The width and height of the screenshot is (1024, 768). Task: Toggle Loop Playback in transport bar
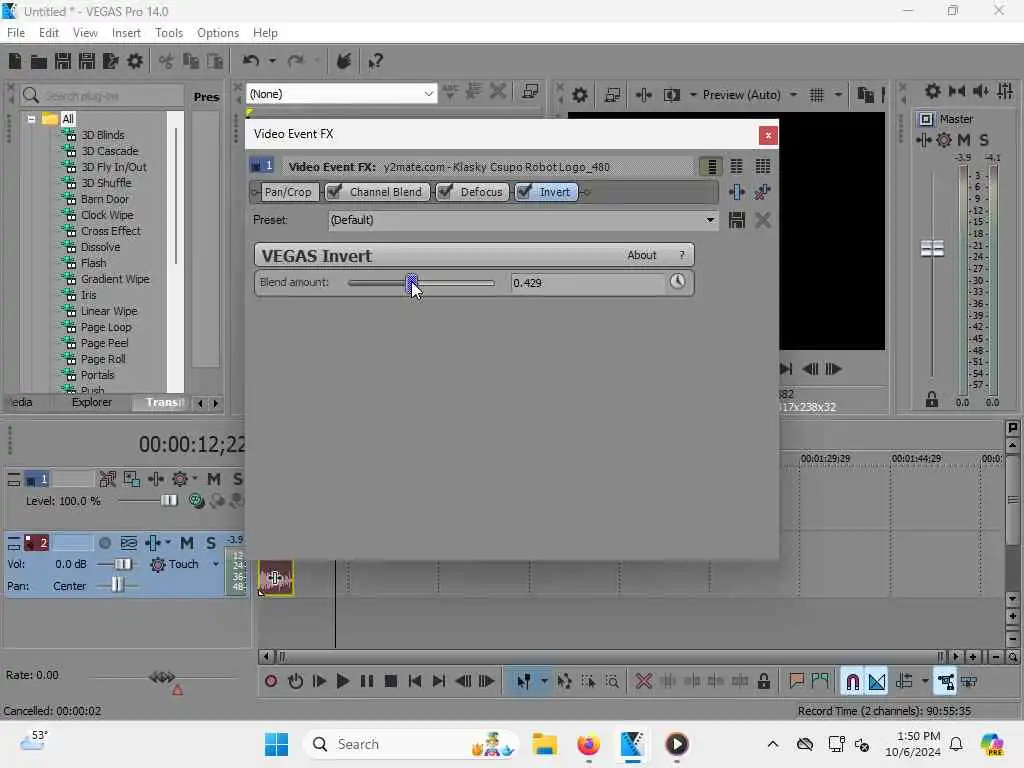[295, 682]
